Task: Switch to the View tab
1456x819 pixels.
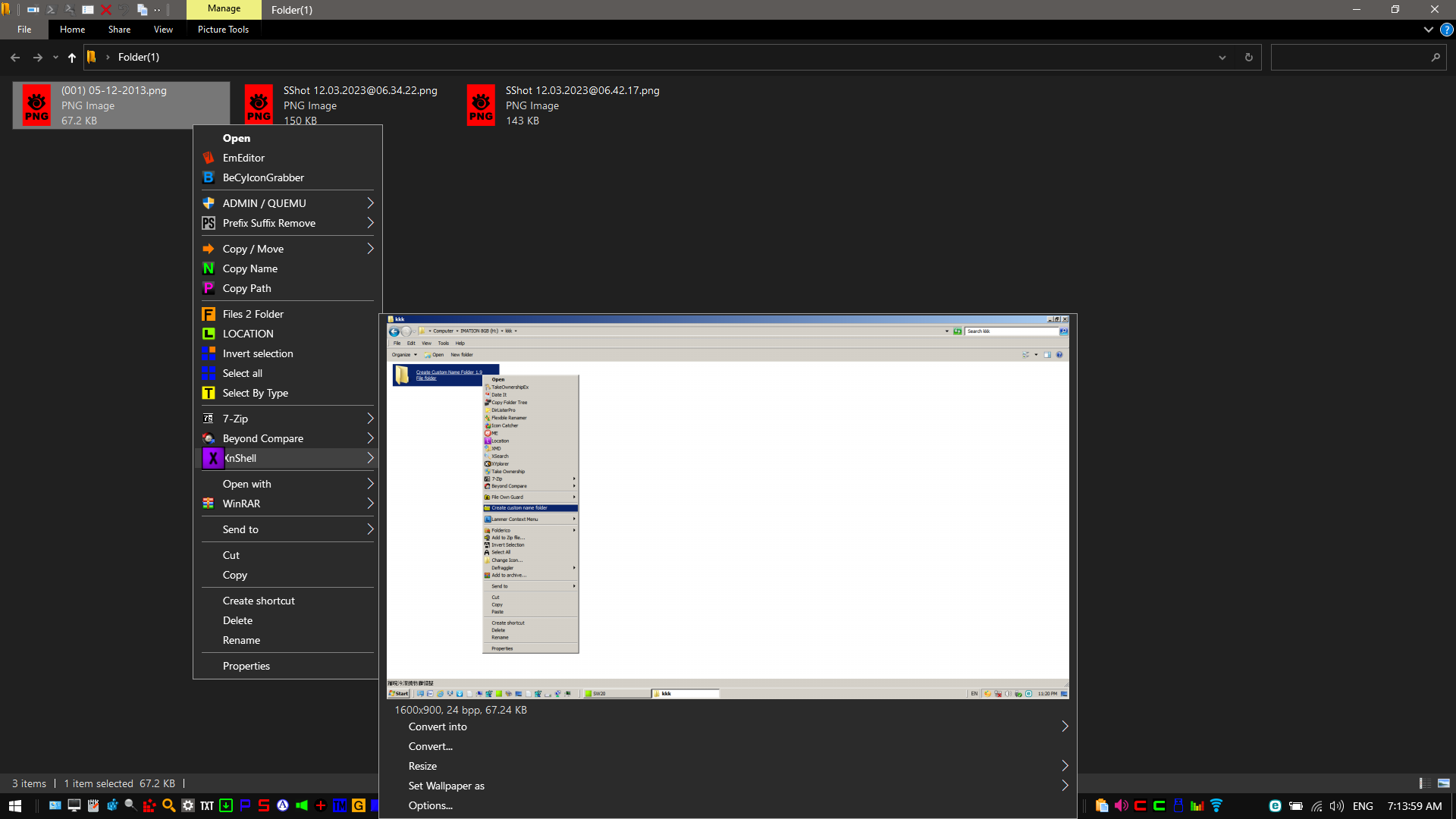Action: click(162, 30)
